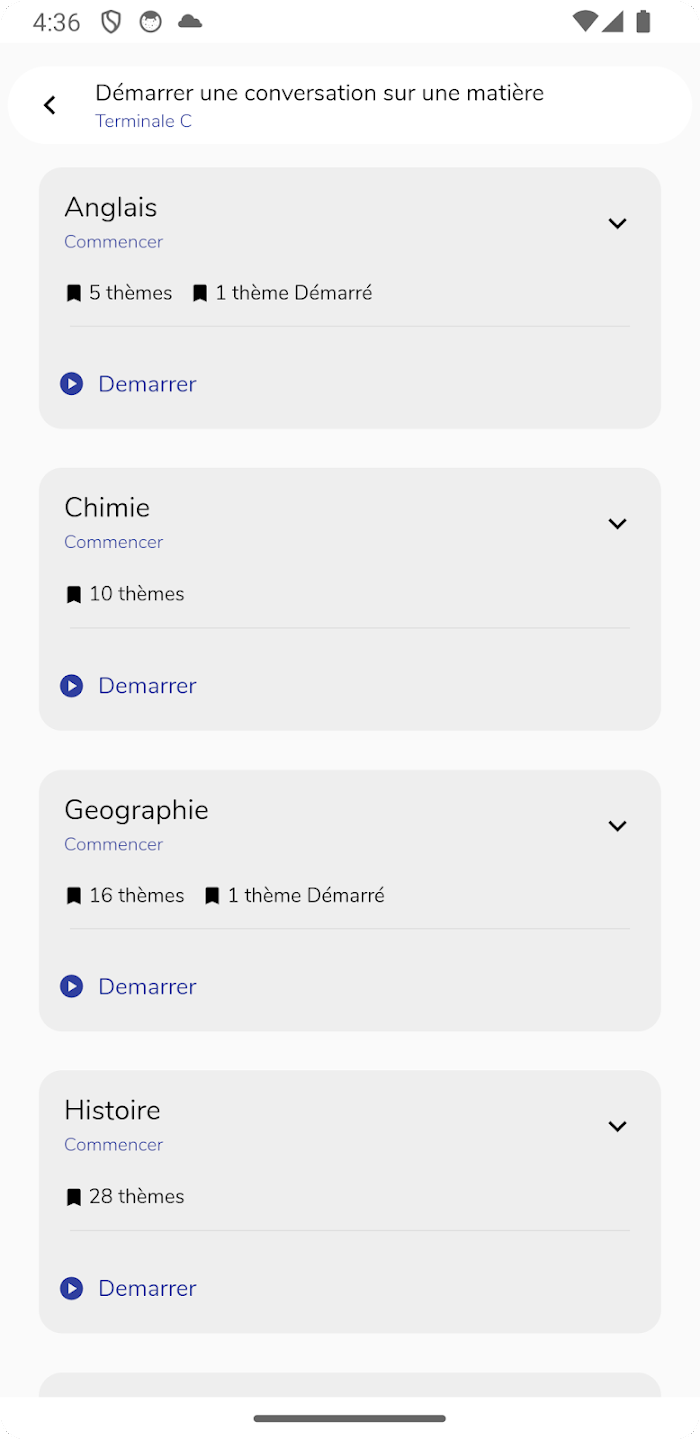The width and height of the screenshot is (700, 1440).
Task: Open the Terminale C class link
Action: [x=143, y=121]
